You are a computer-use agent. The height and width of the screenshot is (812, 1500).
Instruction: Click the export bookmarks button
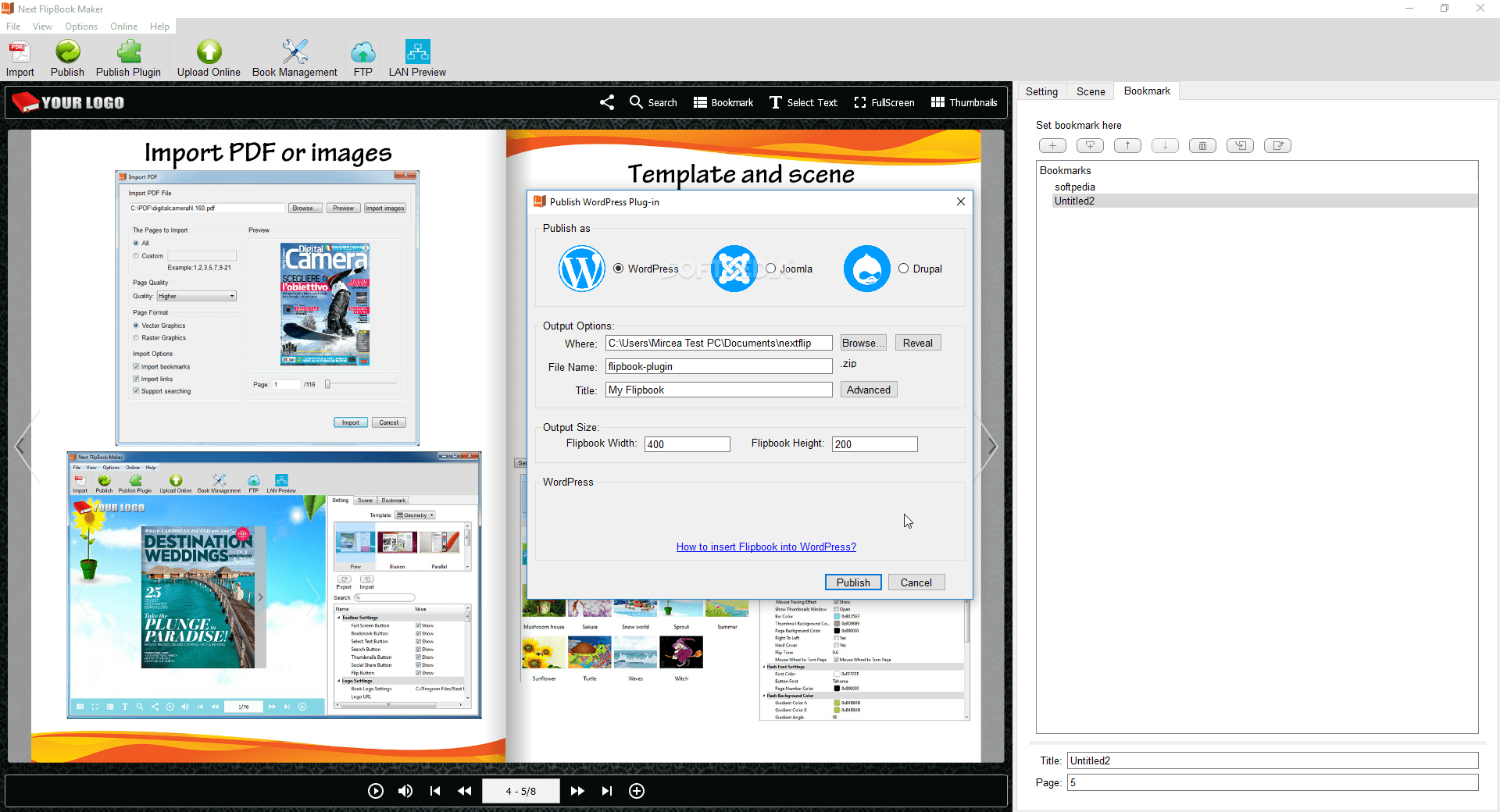coord(1277,146)
